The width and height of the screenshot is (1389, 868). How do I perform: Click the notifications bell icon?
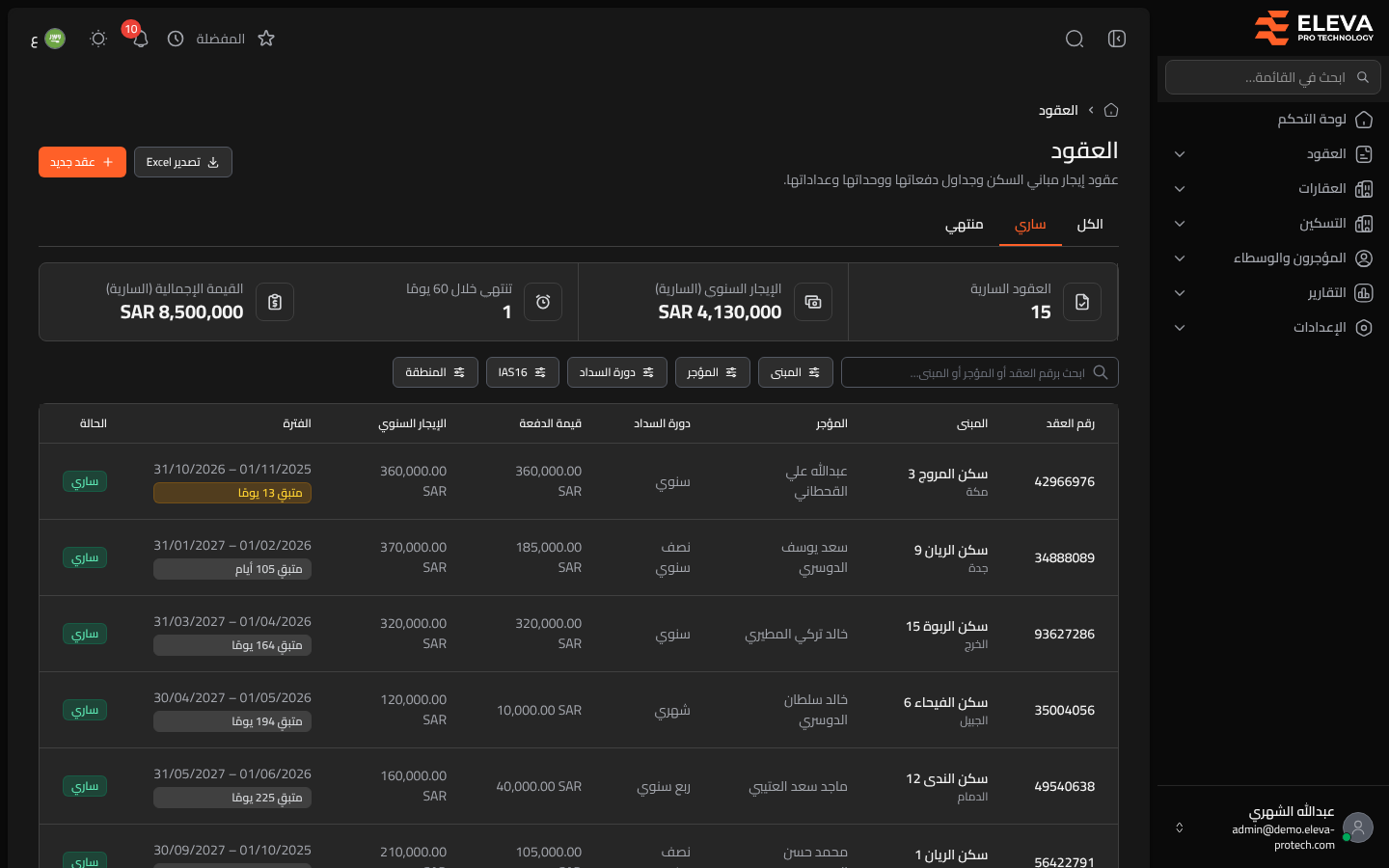(141, 40)
